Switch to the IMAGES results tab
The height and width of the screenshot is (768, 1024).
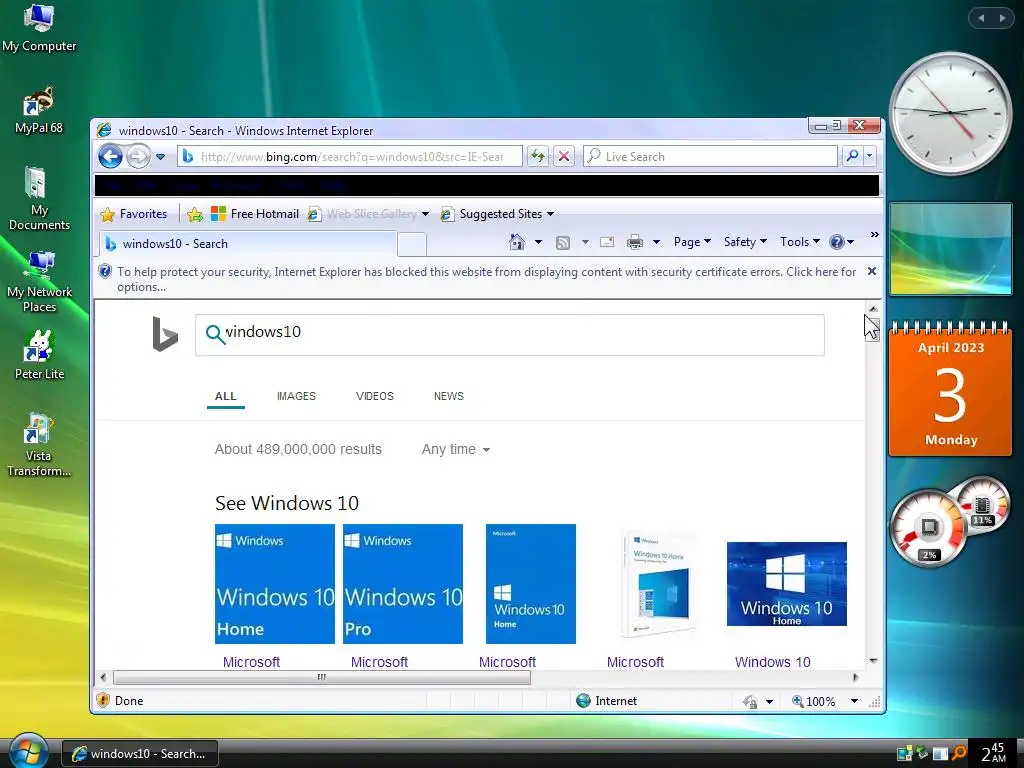point(296,396)
